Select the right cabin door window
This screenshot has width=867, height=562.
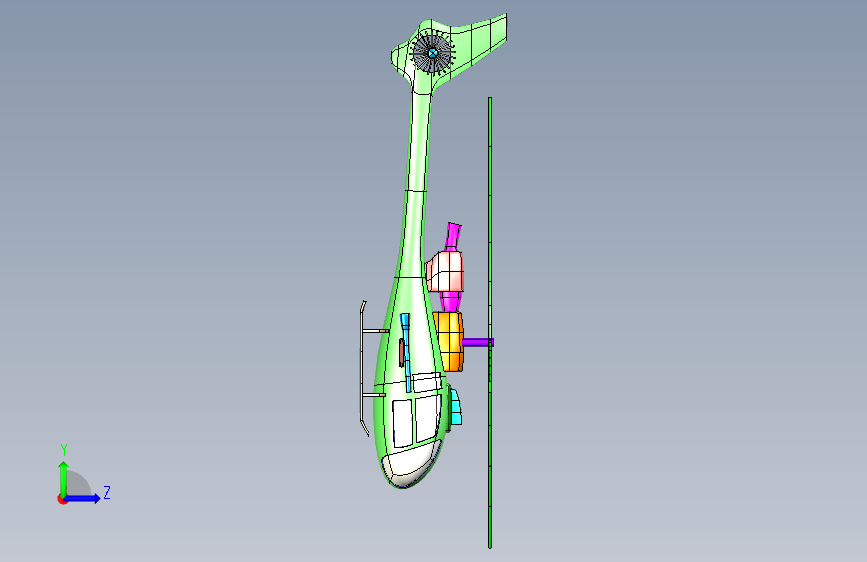(x=427, y=418)
